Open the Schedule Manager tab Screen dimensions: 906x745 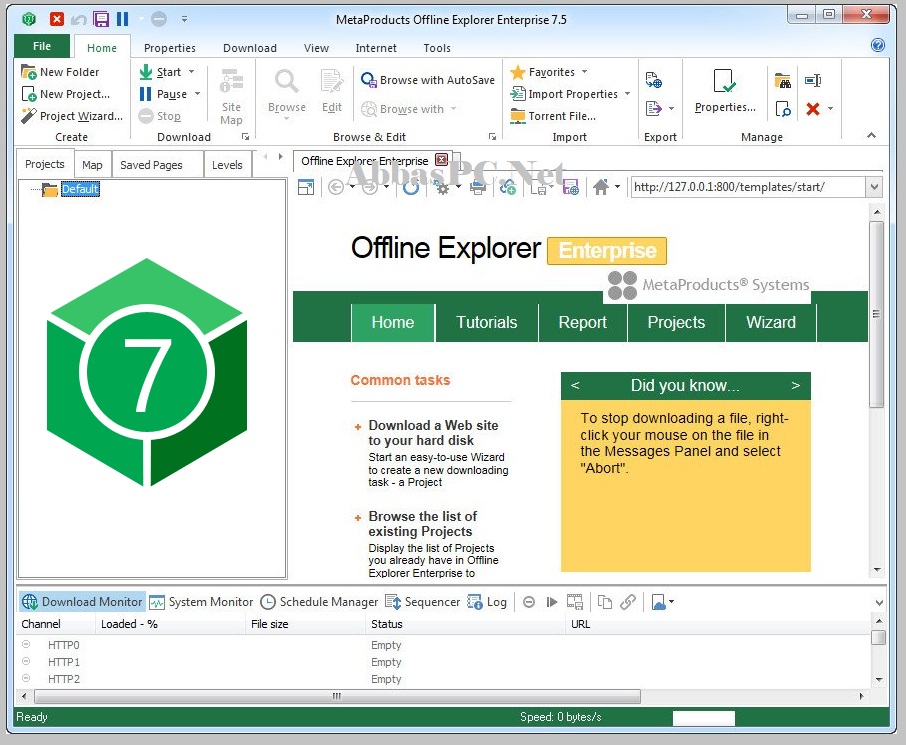319,602
